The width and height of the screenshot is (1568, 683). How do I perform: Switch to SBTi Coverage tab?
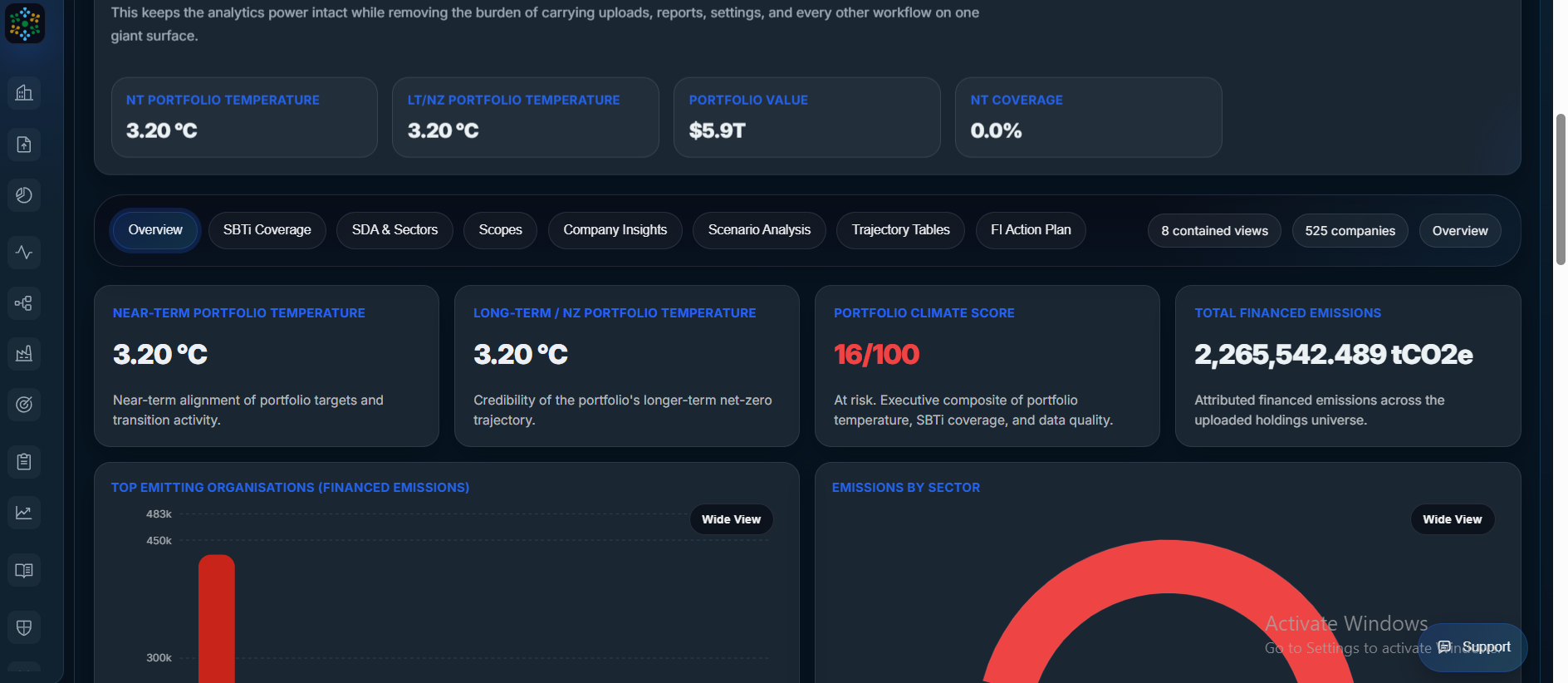[x=267, y=230]
